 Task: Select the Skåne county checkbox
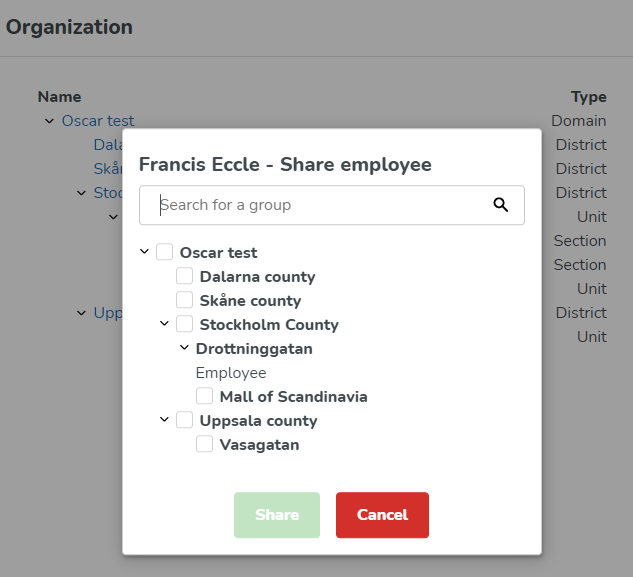(185, 301)
